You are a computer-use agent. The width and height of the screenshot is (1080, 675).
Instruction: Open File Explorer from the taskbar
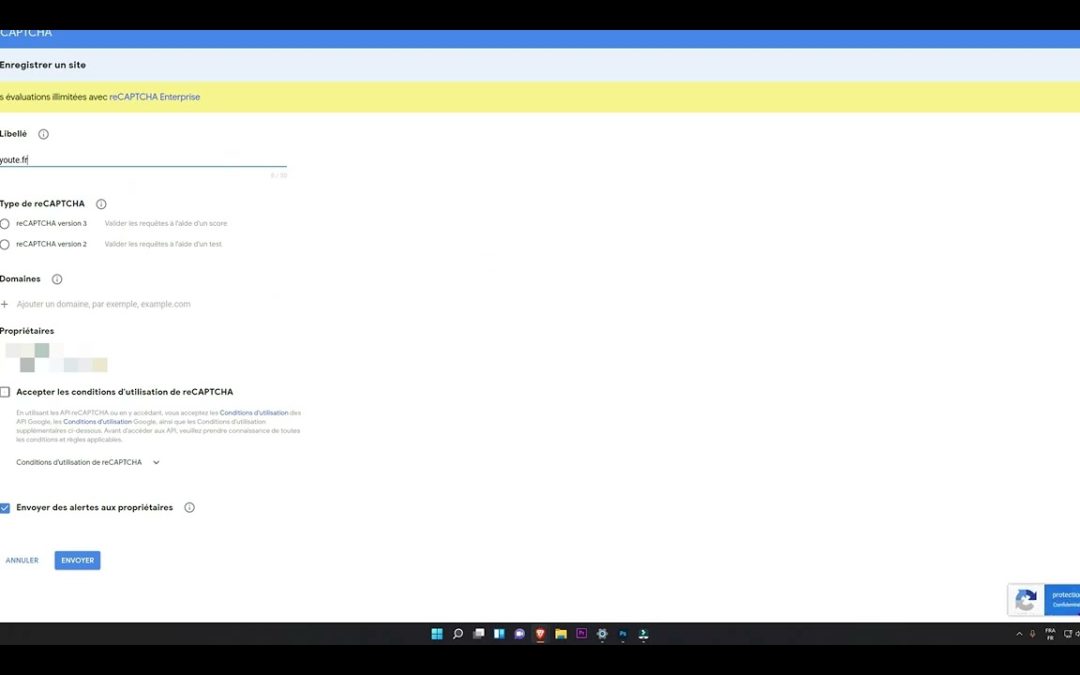(561, 634)
